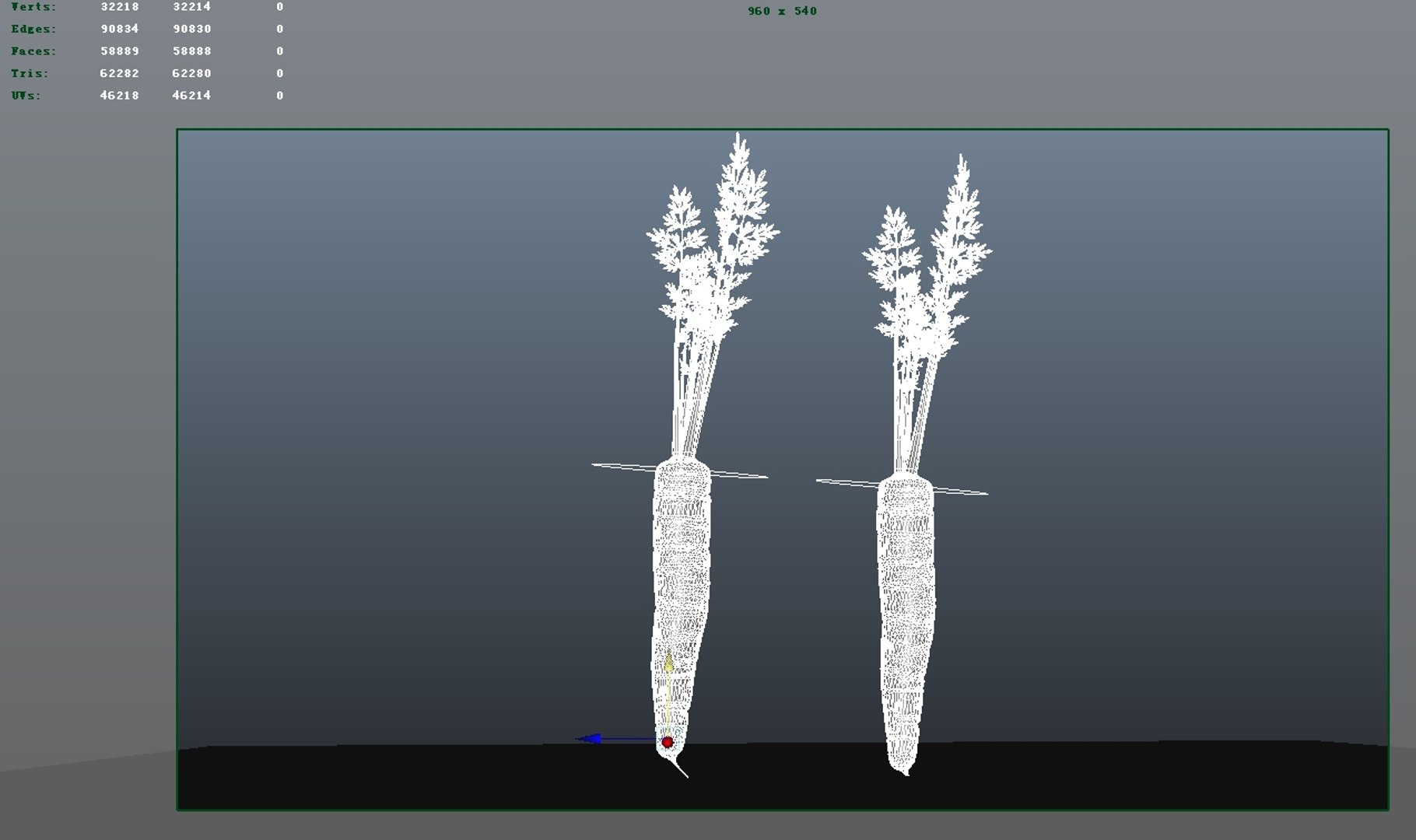Click the zero in the UVs row
Screen dimensions: 1416x840
pyautogui.click(x=280, y=96)
